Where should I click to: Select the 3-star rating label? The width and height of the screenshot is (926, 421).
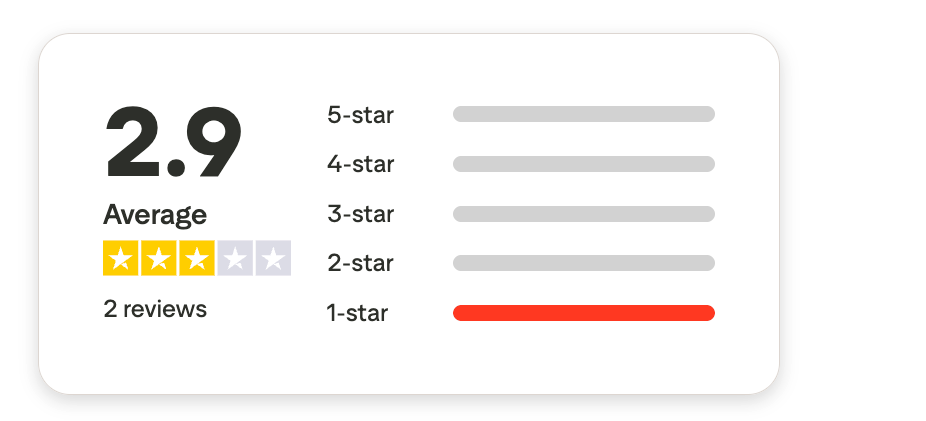point(360,214)
